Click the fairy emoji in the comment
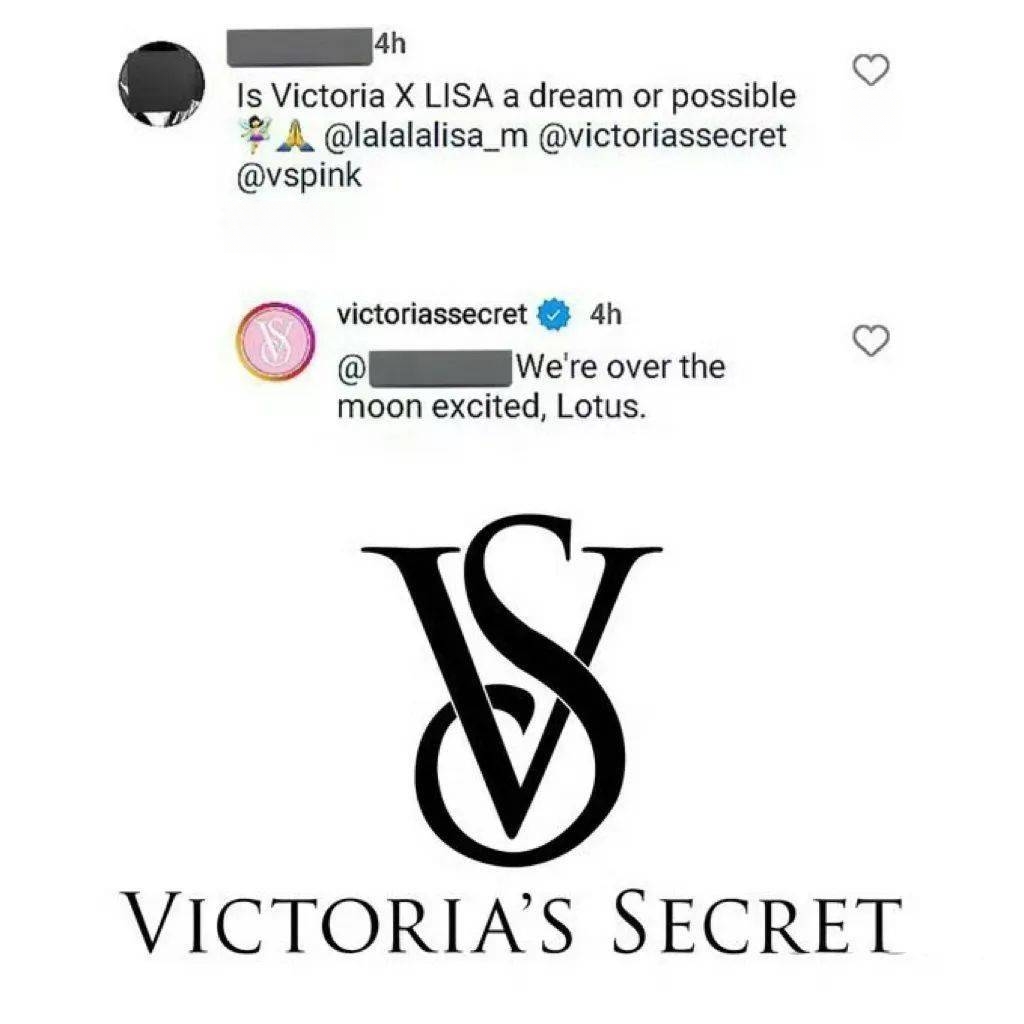Image resolution: width=1024 pixels, height=1024 pixels. coord(255,135)
